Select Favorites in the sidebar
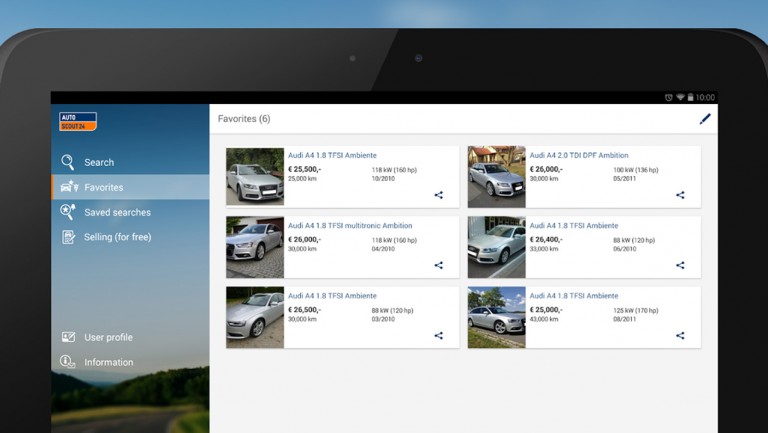 click(x=103, y=187)
